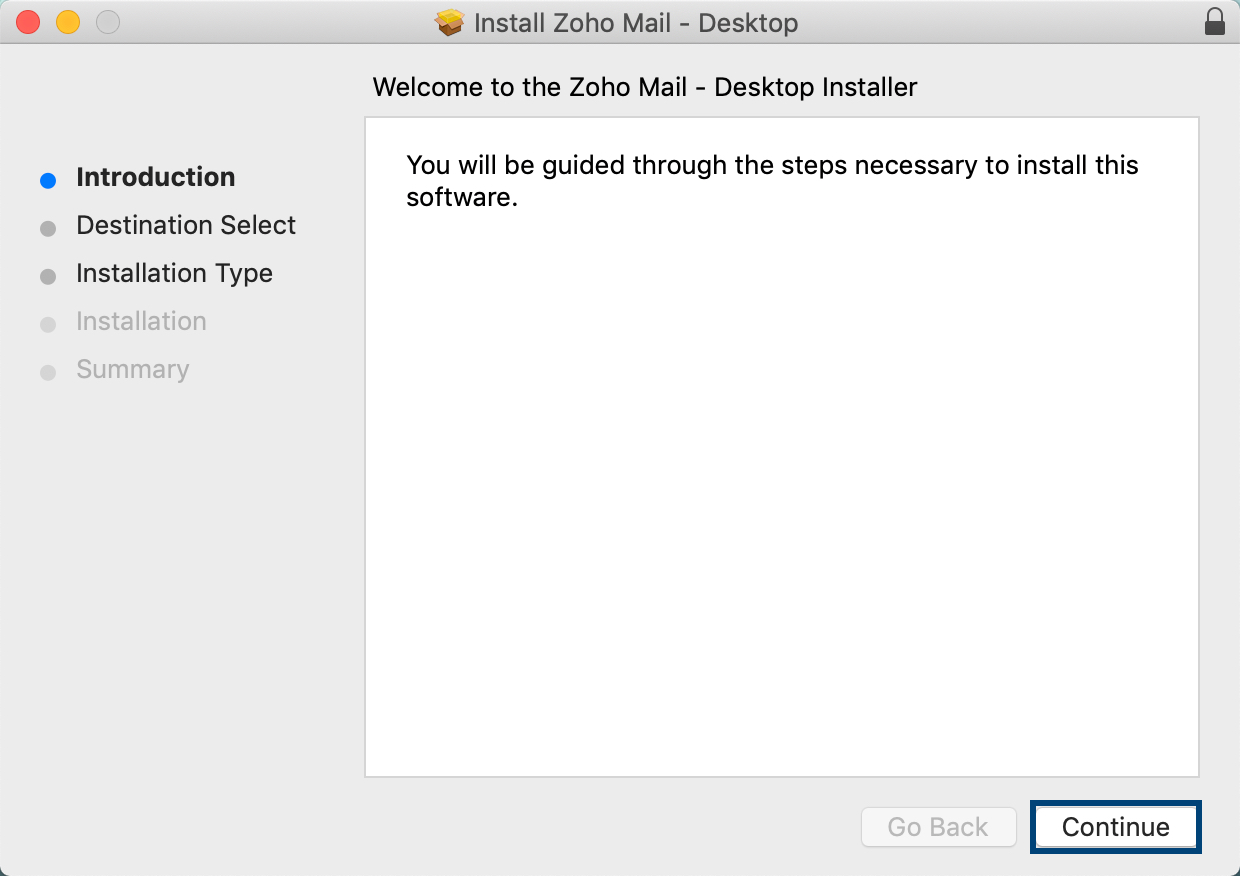1240x876 pixels.
Task: Click the faint bullet beside Installation
Action: click(x=48, y=325)
